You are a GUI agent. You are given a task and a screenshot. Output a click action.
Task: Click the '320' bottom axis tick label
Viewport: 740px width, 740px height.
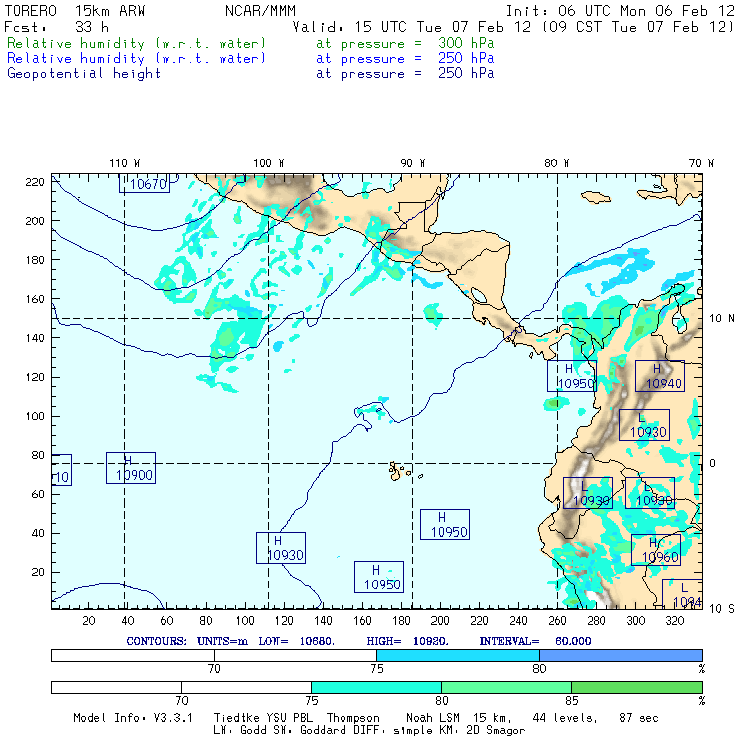[x=674, y=621]
